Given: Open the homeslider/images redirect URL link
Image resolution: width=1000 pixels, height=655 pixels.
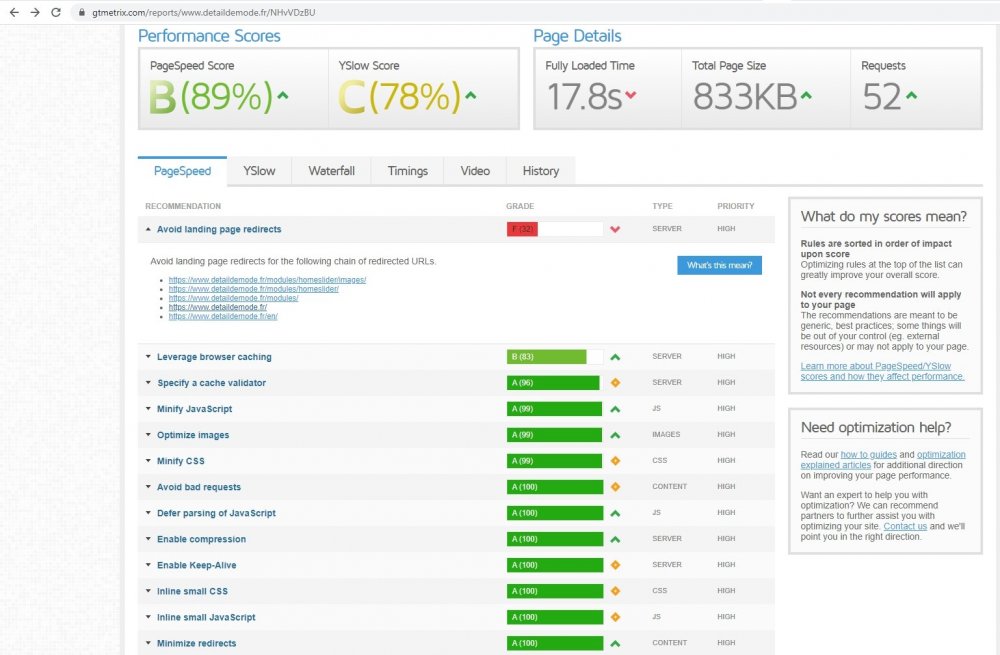Looking at the screenshot, I should click(267, 280).
